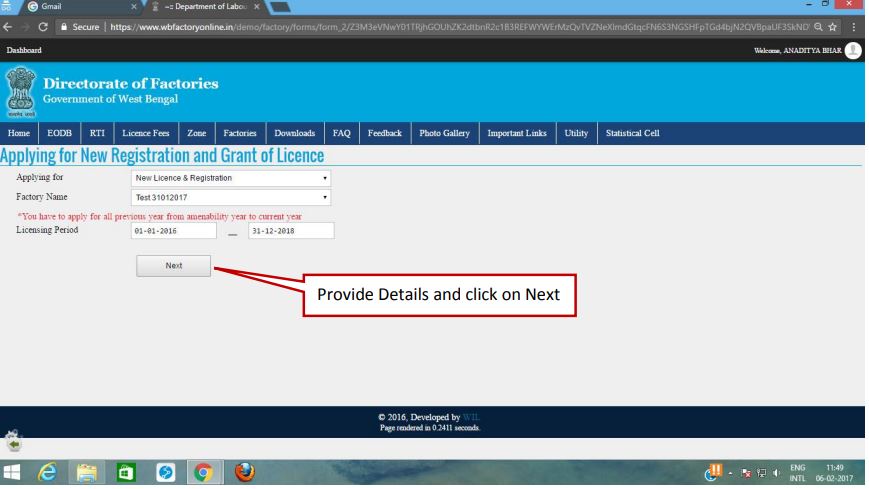The height and width of the screenshot is (489, 869).
Task: Click the zoom magnifier icon in address bar
Action: (x=818, y=27)
